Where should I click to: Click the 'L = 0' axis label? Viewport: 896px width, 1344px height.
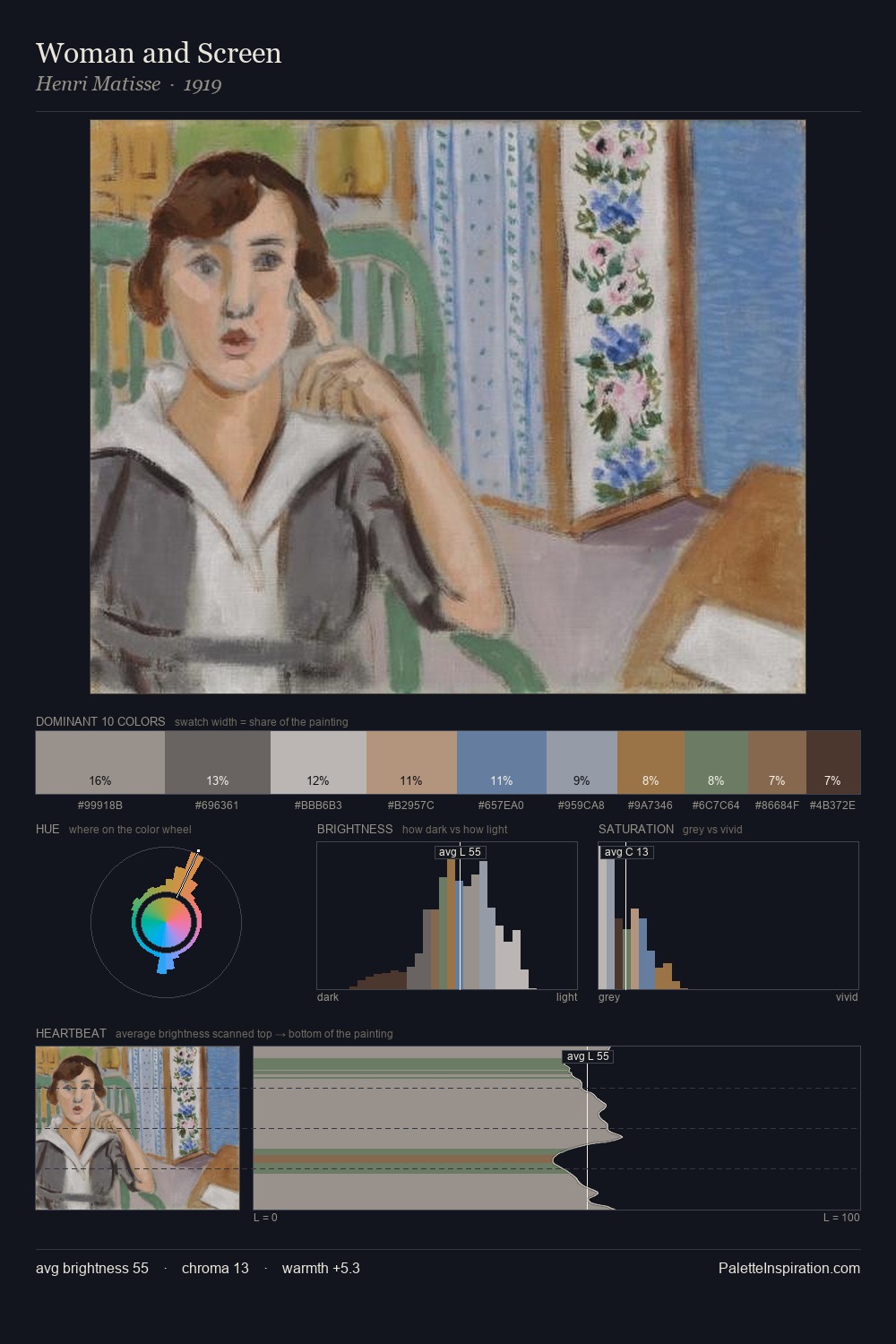[265, 1218]
